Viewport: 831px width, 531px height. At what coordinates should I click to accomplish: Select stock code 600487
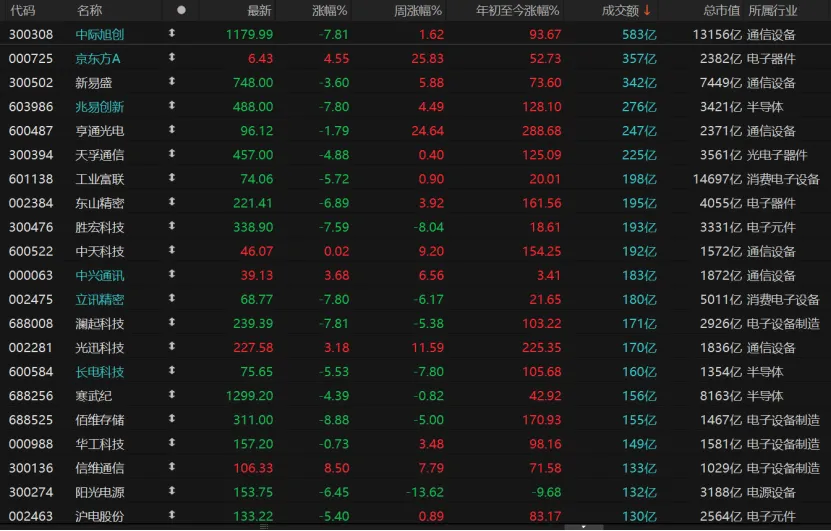31,131
